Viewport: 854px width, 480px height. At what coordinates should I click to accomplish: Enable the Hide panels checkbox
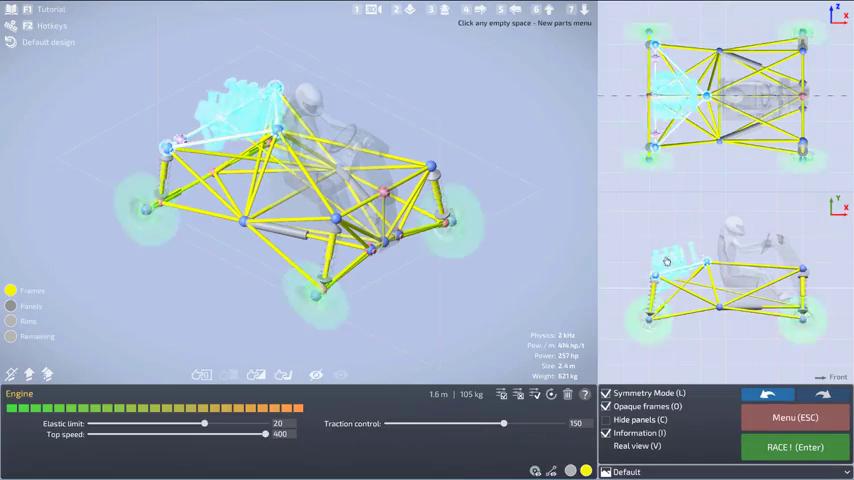click(x=606, y=420)
